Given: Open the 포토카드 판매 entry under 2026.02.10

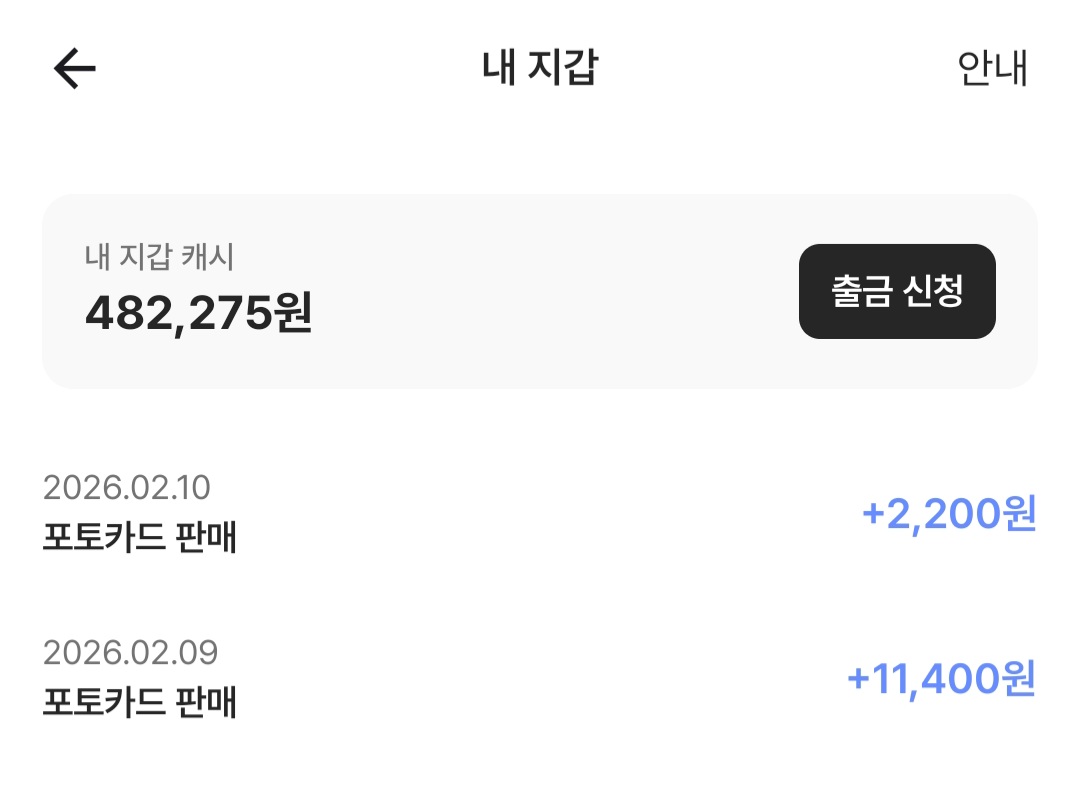Looking at the screenshot, I should pyautogui.click(x=140, y=538).
